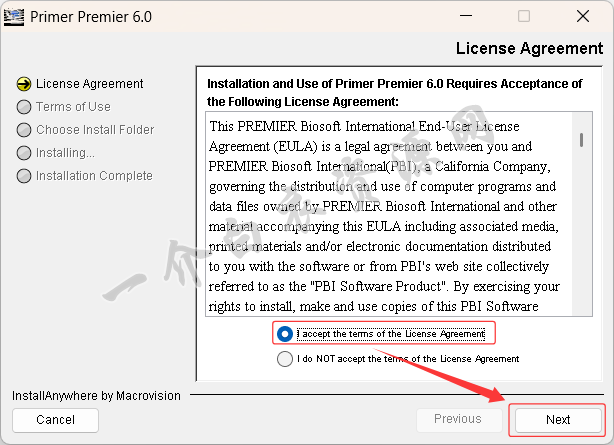This screenshot has width=614, height=445.
Task: Select 'I accept the terms' radio button
Action: [286, 333]
